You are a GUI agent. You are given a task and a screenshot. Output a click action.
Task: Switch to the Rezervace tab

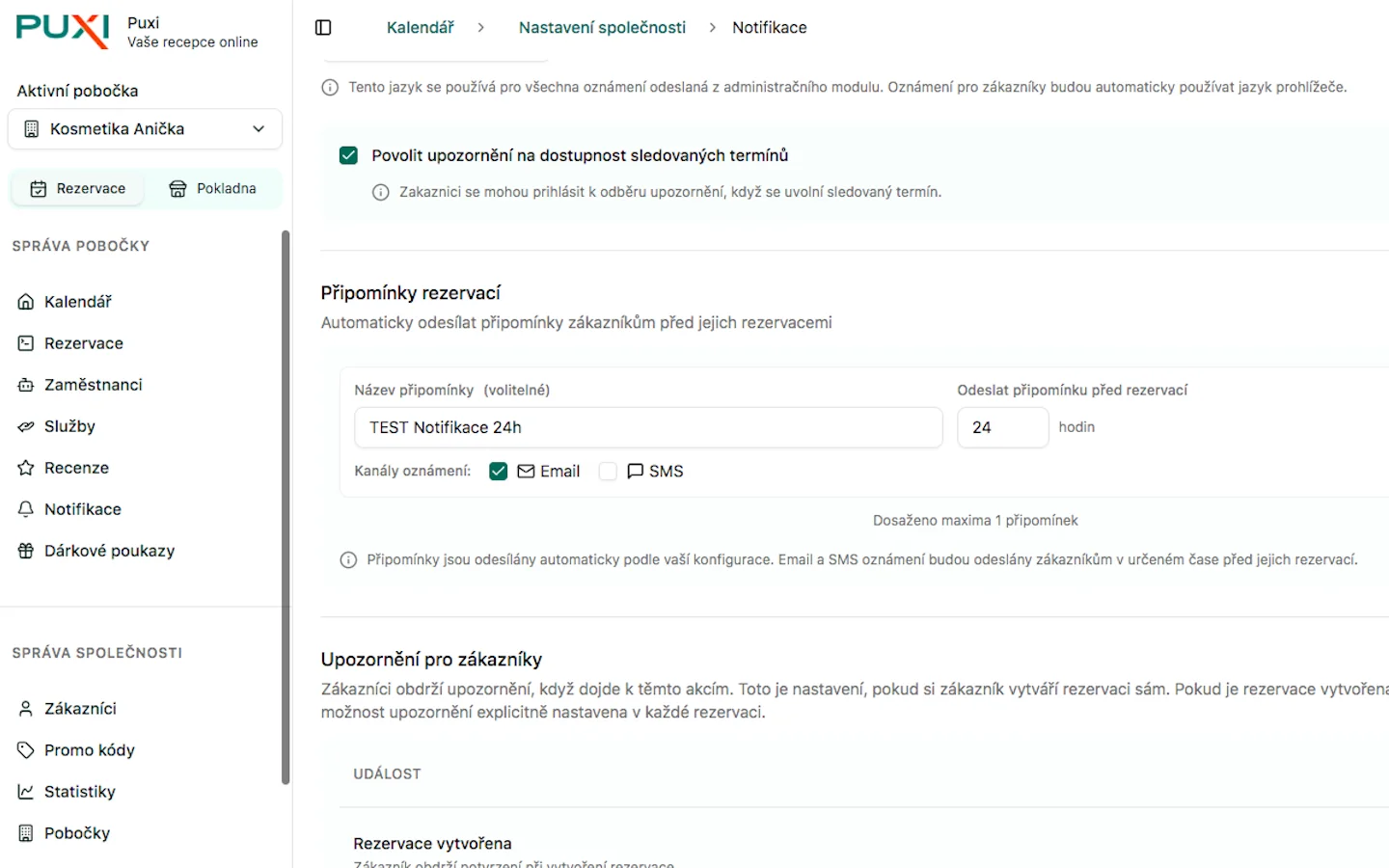coord(77,189)
